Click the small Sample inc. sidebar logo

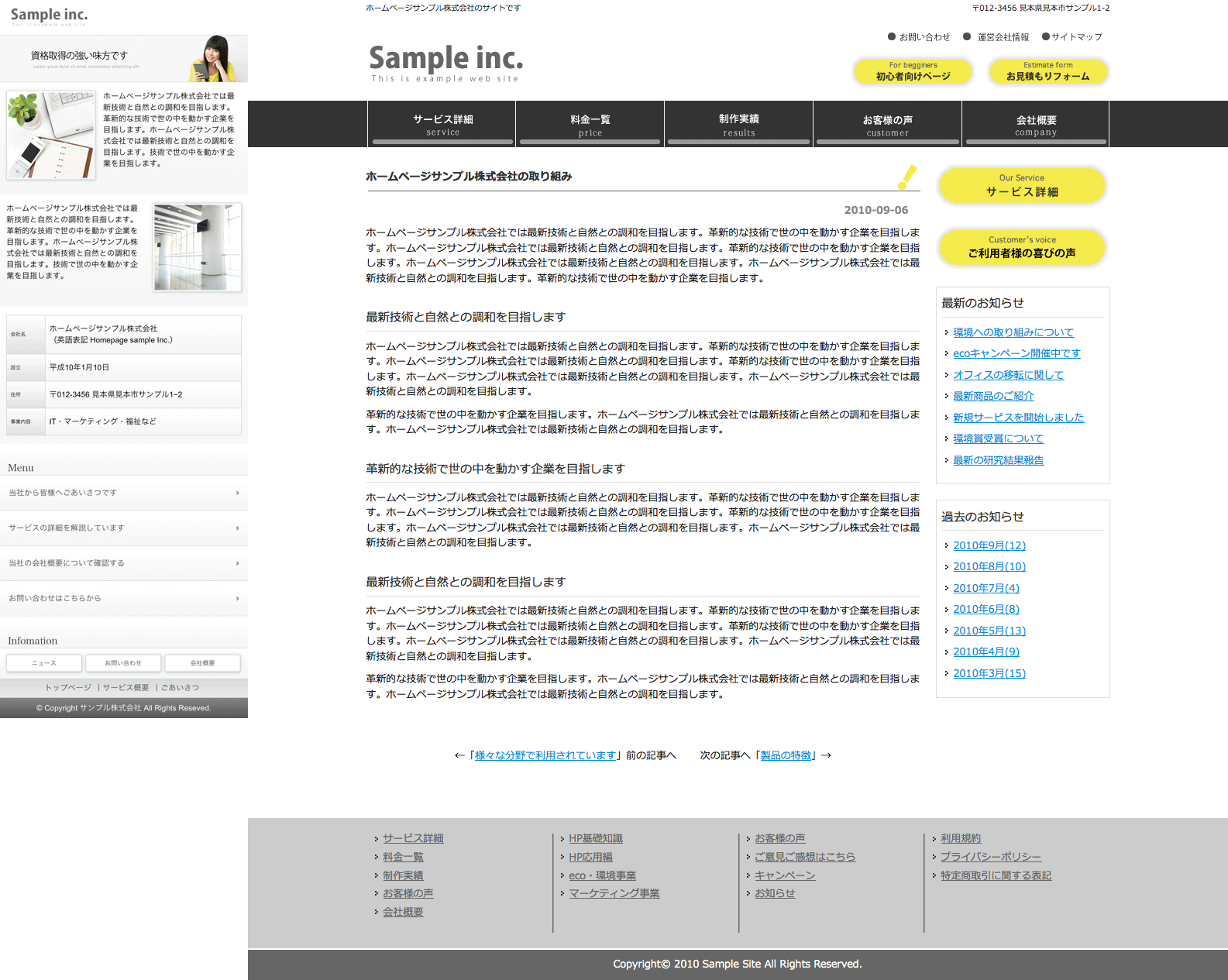pyautogui.click(x=49, y=15)
